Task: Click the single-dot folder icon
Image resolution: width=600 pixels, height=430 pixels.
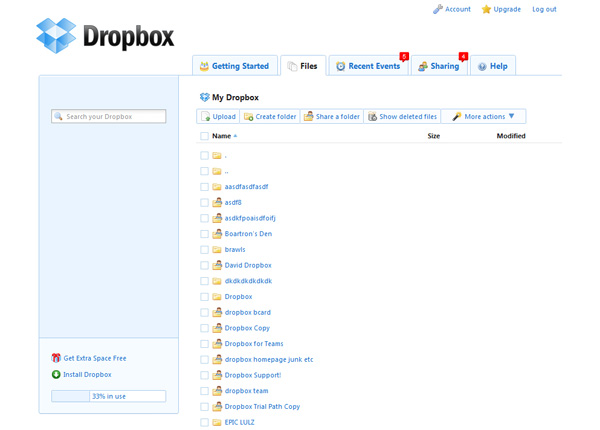Action: click(x=217, y=155)
